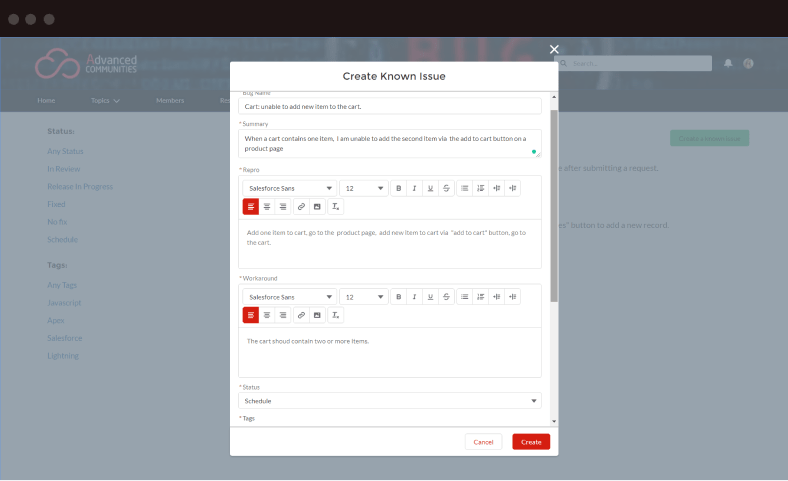
Task: Filter by Javascript tag
Action: [64, 303]
